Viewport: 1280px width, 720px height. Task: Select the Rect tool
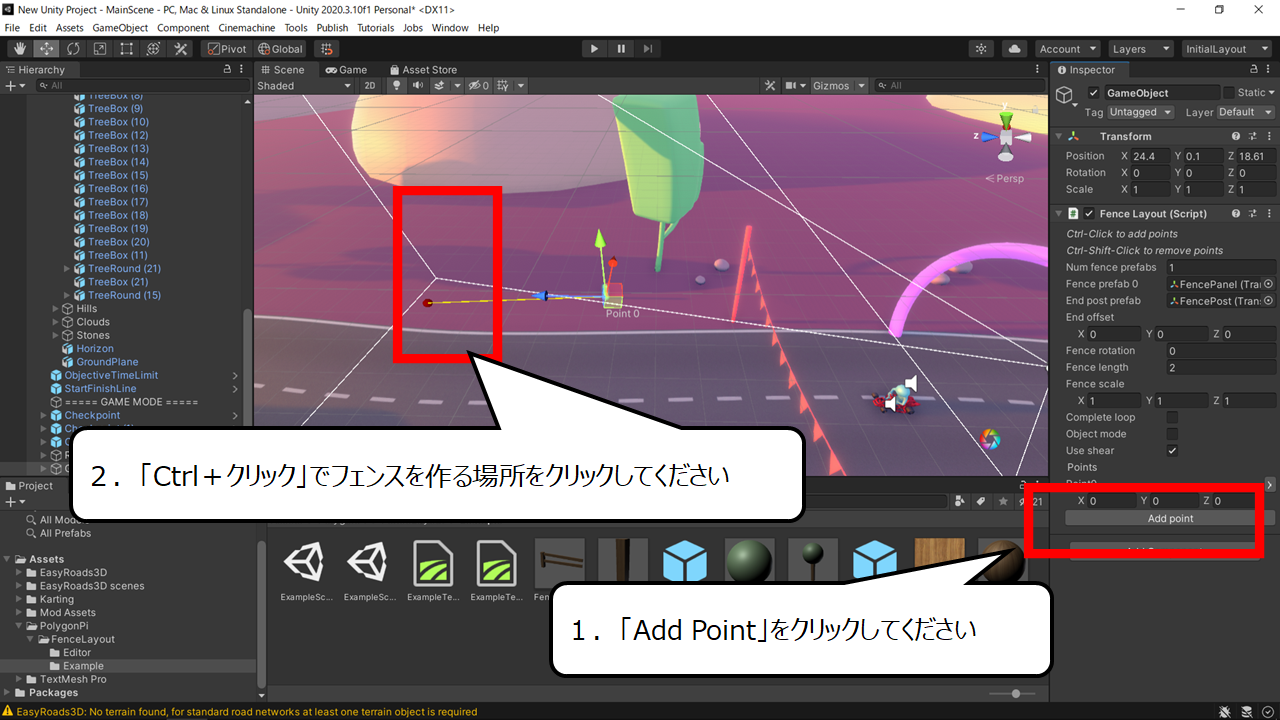(x=127, y=49)
